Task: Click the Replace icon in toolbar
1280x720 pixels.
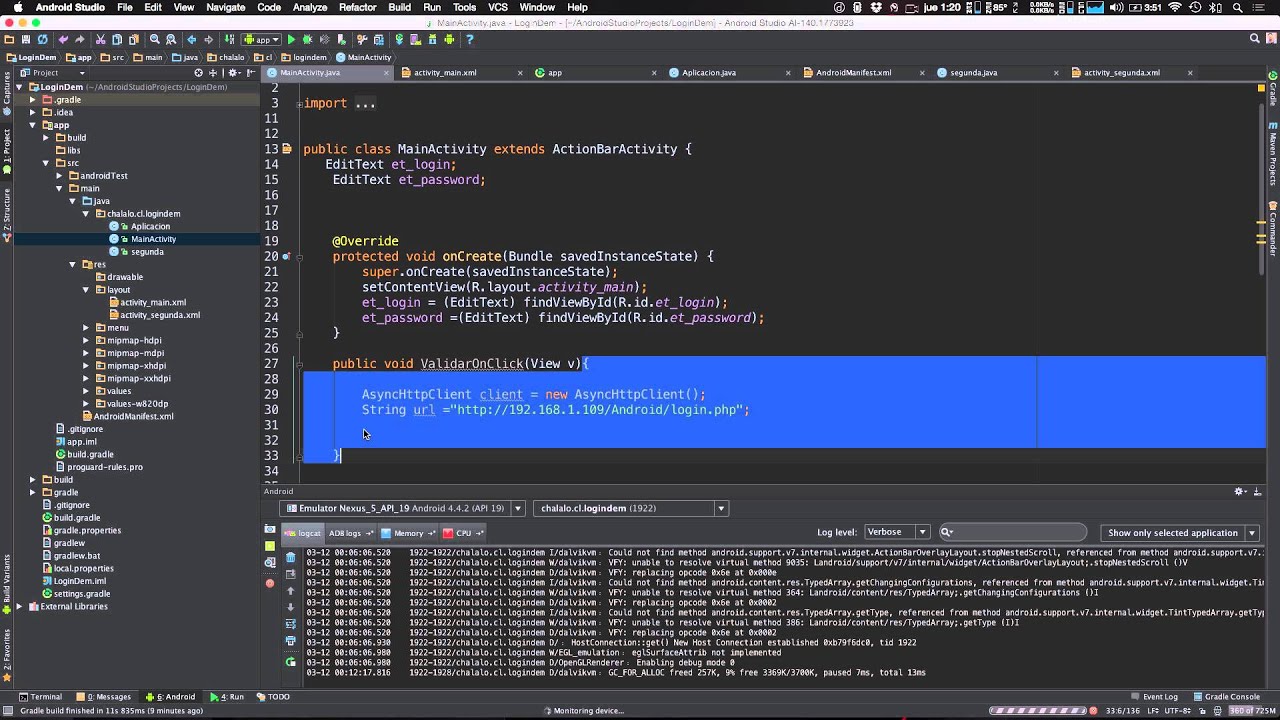Action: [171, 40]
